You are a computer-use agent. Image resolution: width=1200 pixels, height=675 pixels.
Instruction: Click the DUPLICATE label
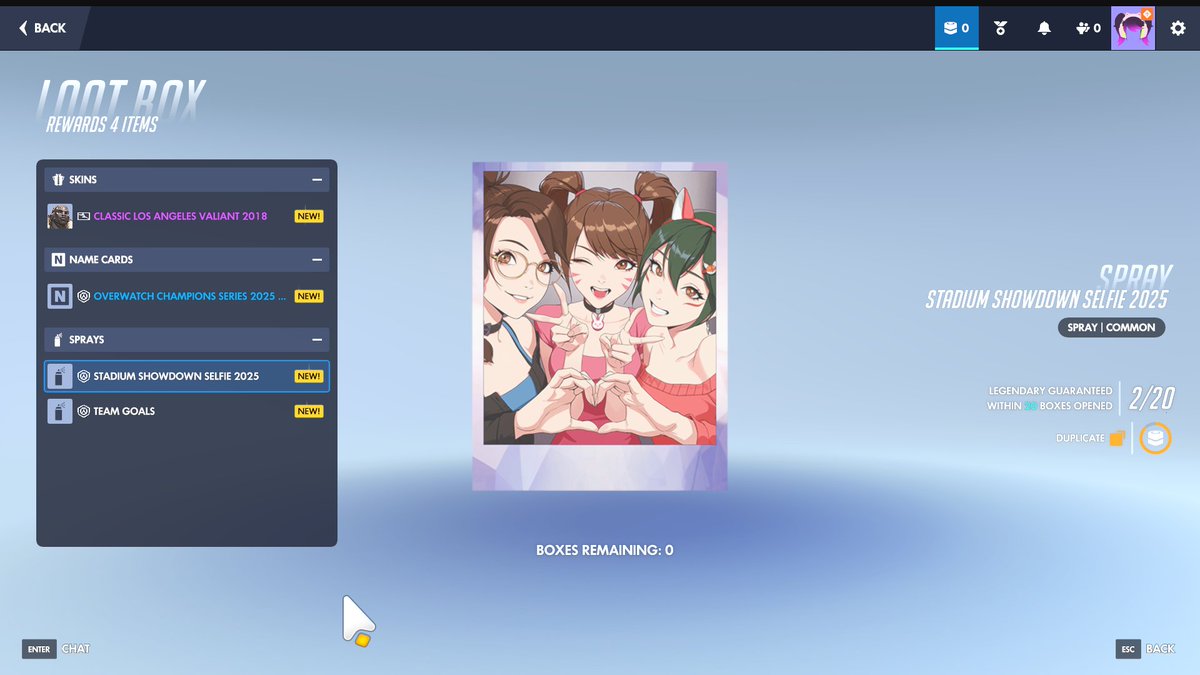(1080, 438)
